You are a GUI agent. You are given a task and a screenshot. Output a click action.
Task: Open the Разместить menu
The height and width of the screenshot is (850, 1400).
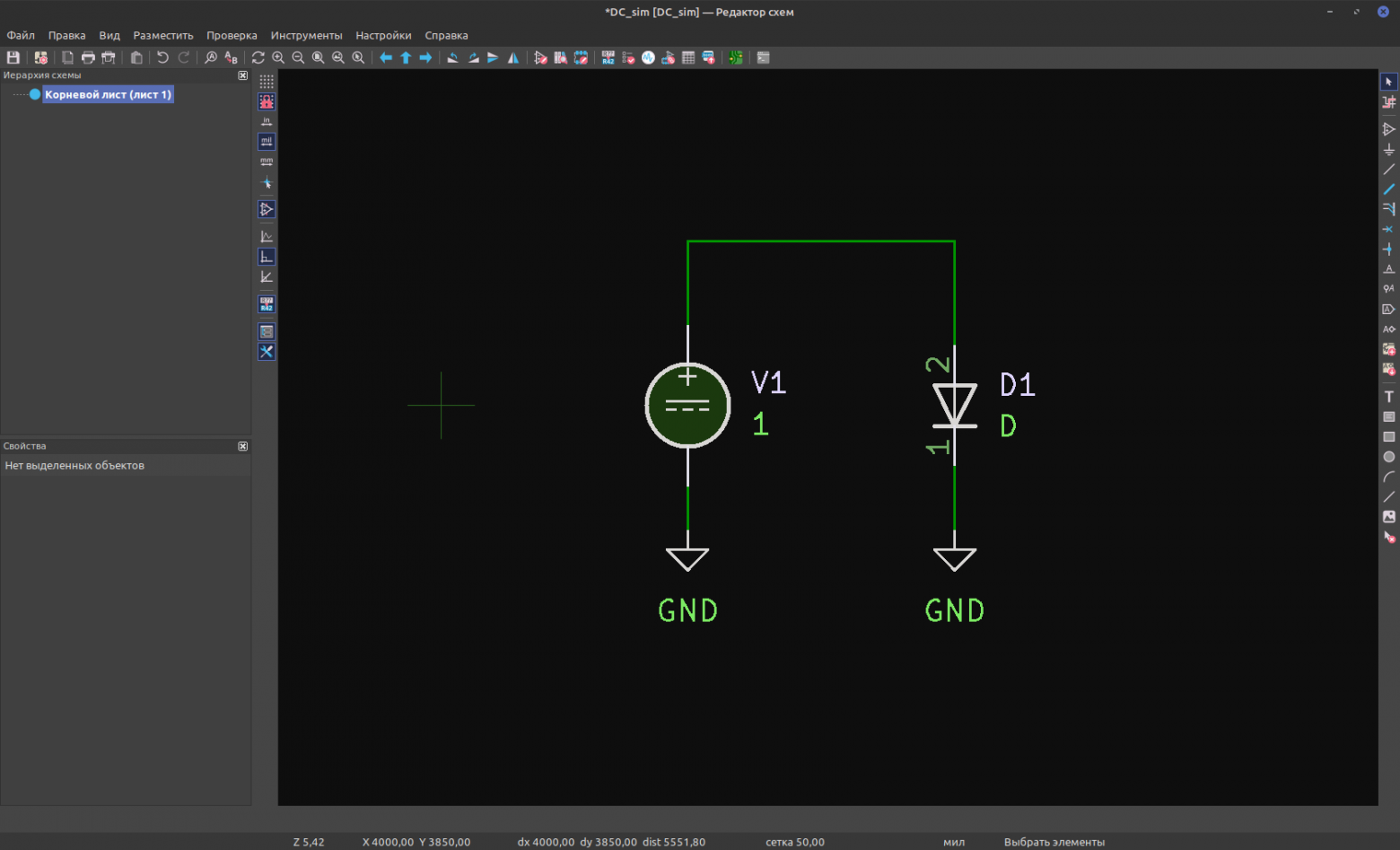[163, 36]
